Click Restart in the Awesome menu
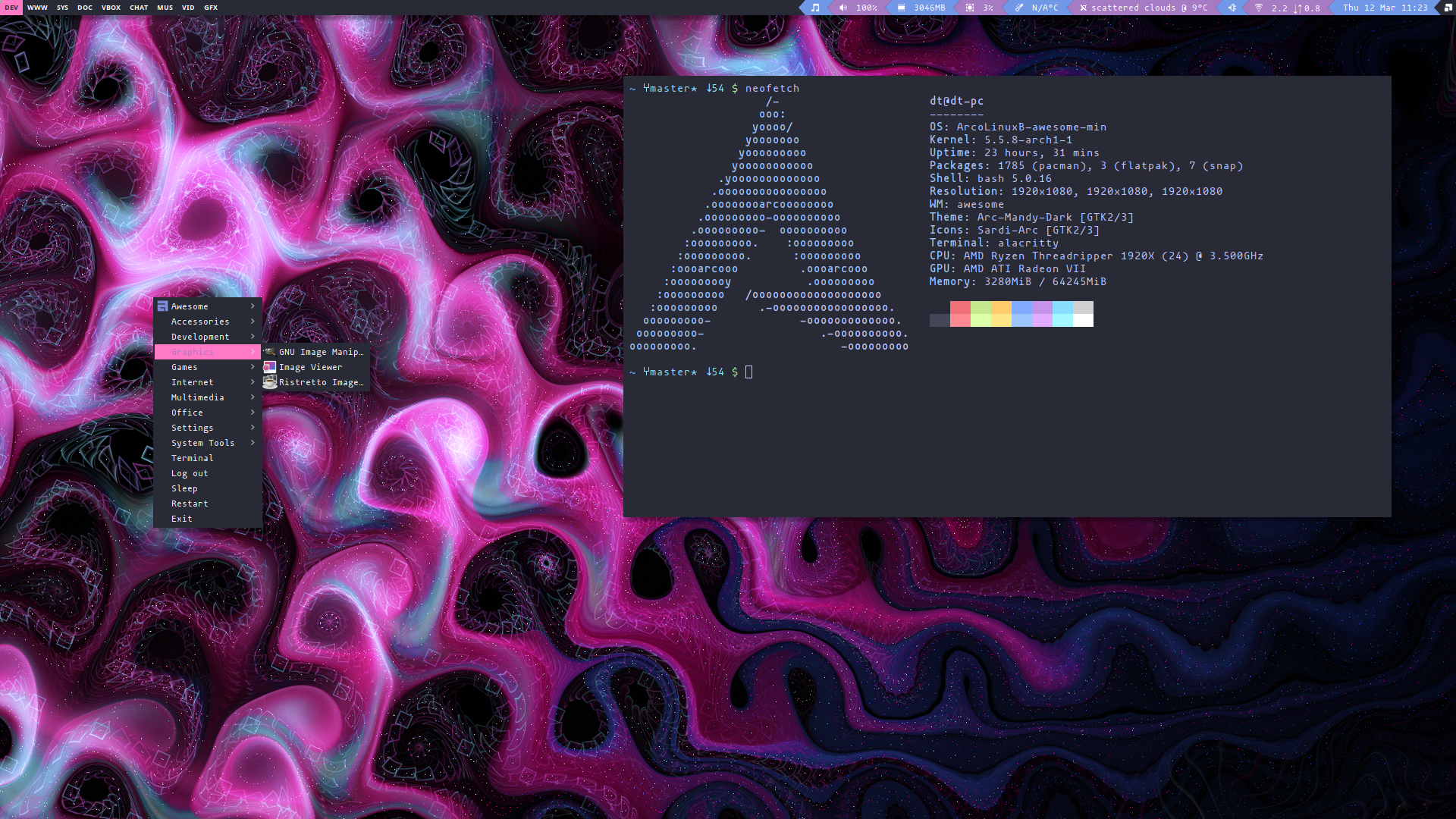The image size is (1456, 819). coord(189,504)
